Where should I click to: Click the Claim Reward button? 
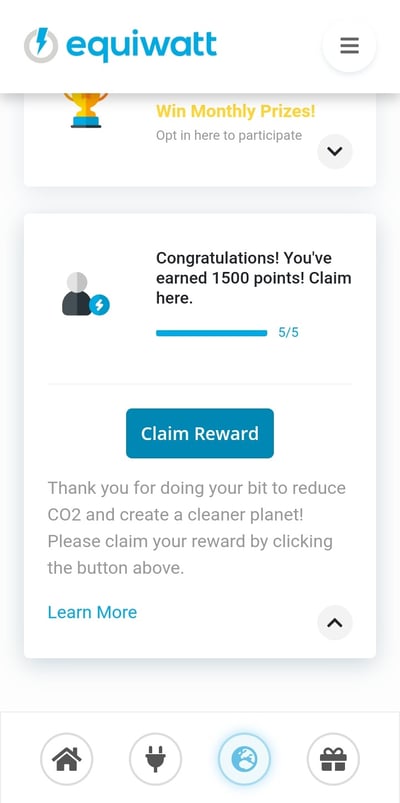coord(200,433)
